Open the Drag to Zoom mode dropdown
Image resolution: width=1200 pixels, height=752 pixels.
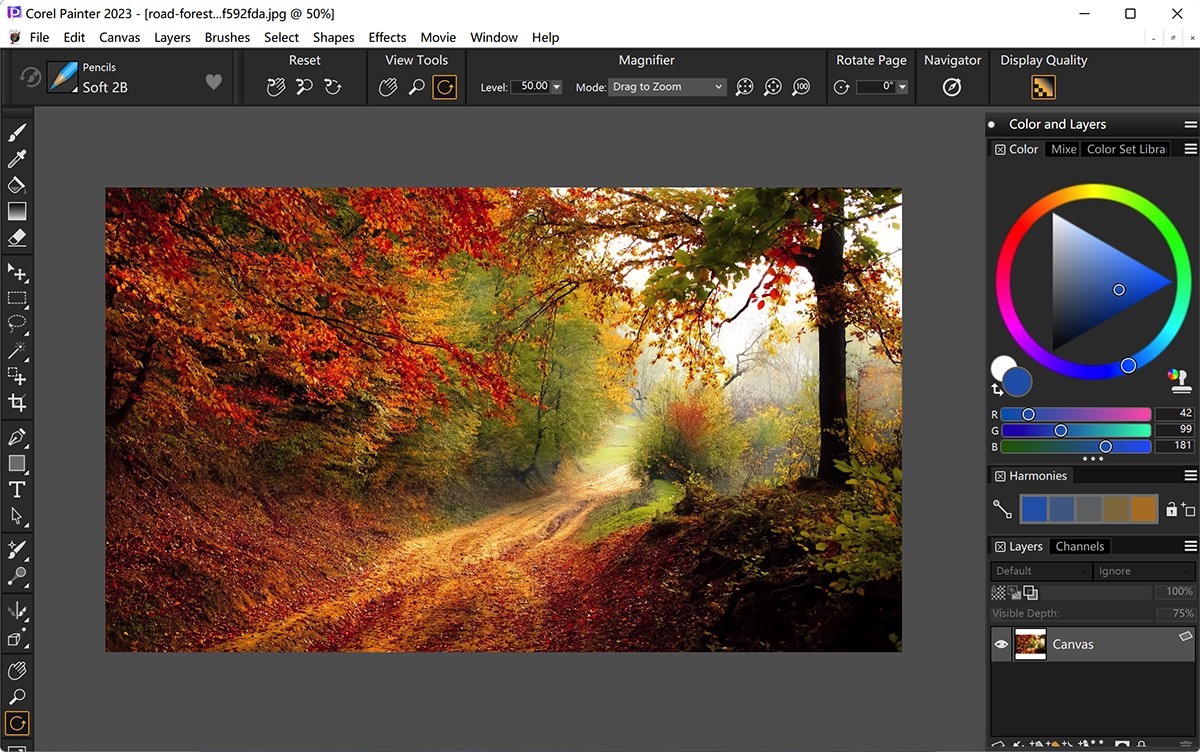(718, 86)
